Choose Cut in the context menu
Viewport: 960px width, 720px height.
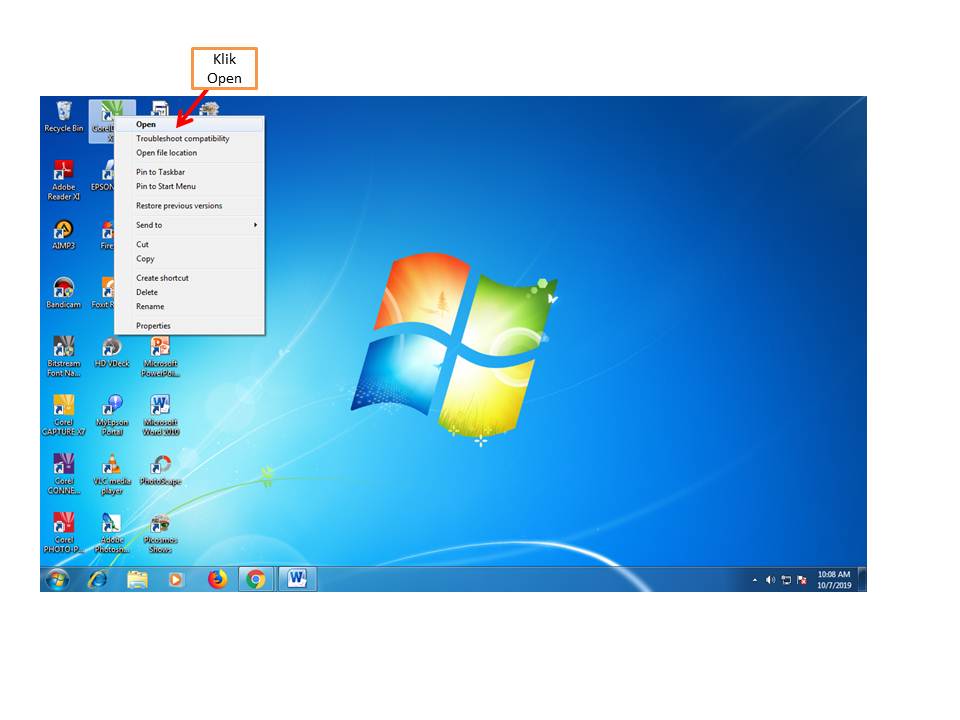190,244
